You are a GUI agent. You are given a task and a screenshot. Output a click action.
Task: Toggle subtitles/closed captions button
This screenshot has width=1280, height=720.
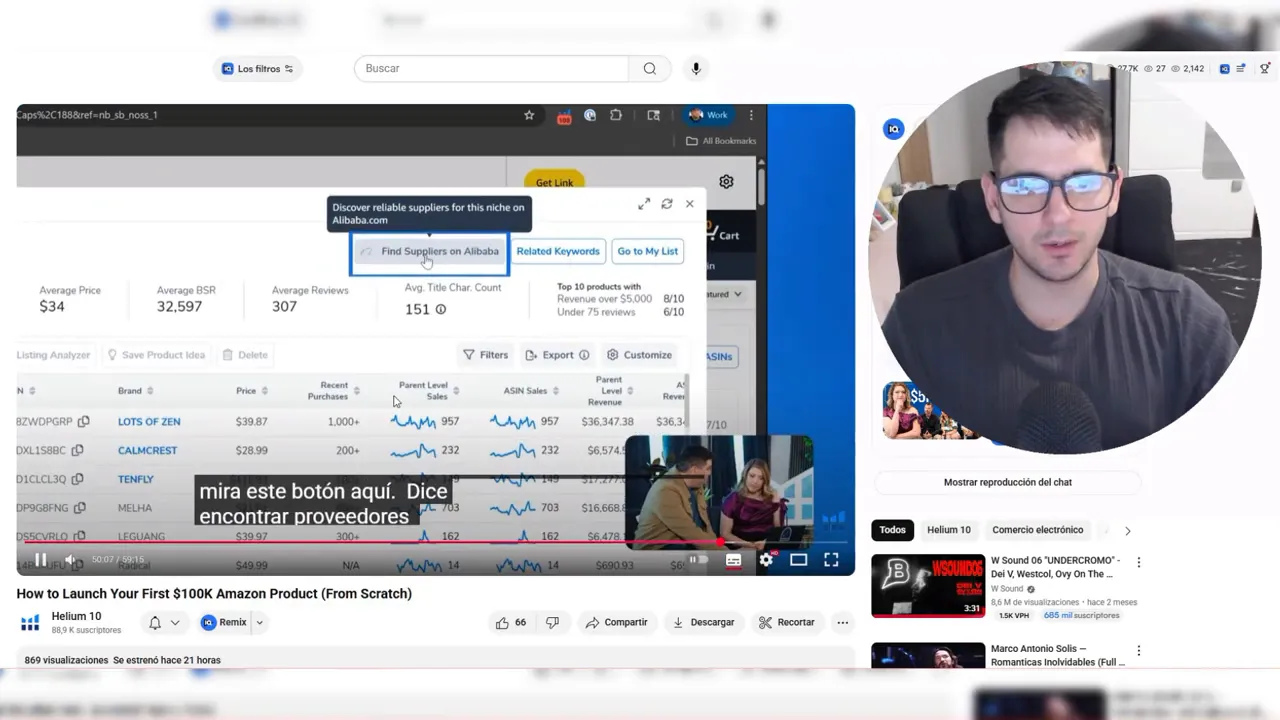(733, 560)
